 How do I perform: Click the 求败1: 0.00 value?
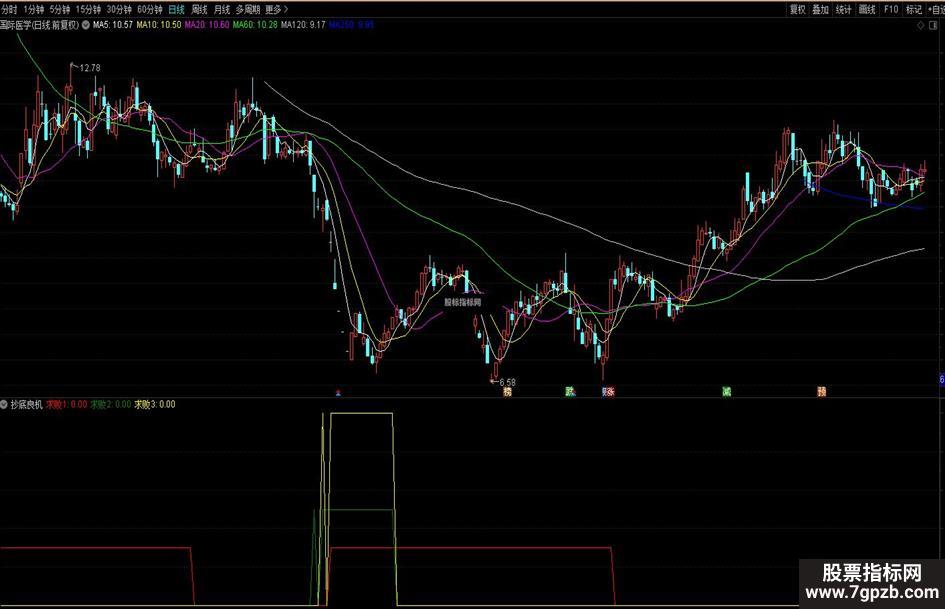[x=67, y=404]
